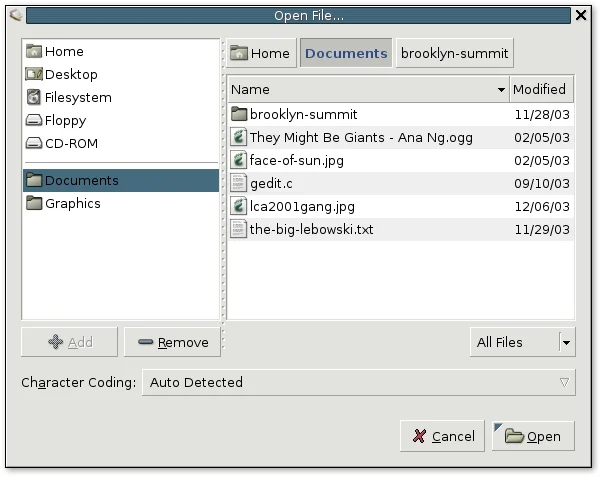Select the face-of-sun.jpg file name
This screenshot has height=477, width=601.
[296, 161]
